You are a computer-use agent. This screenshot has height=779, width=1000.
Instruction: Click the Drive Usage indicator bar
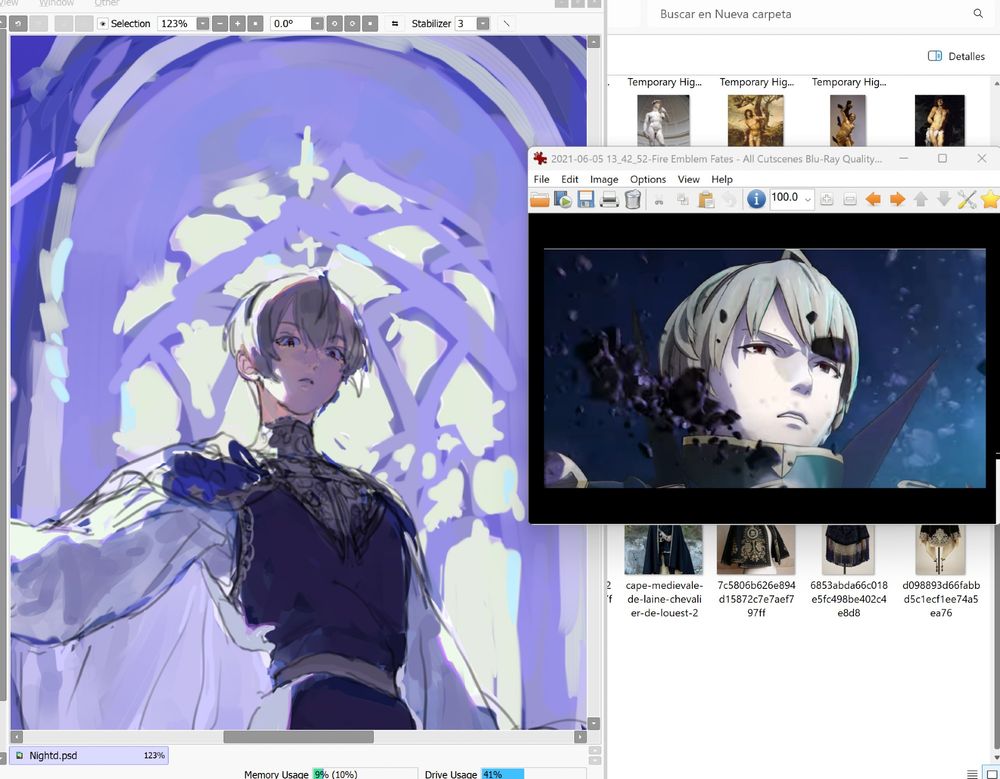533,774
